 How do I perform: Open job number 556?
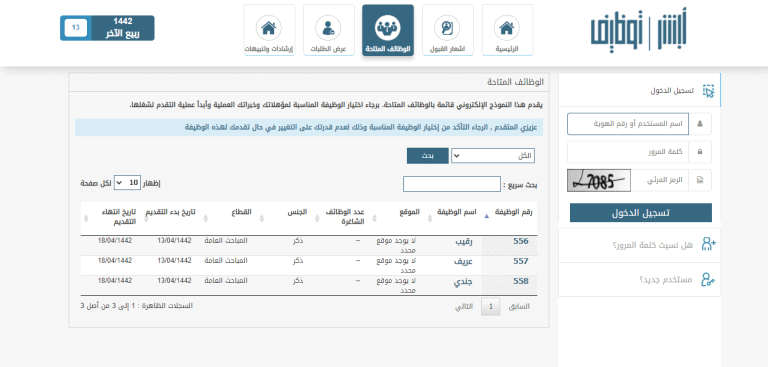(x=521, y=241)
